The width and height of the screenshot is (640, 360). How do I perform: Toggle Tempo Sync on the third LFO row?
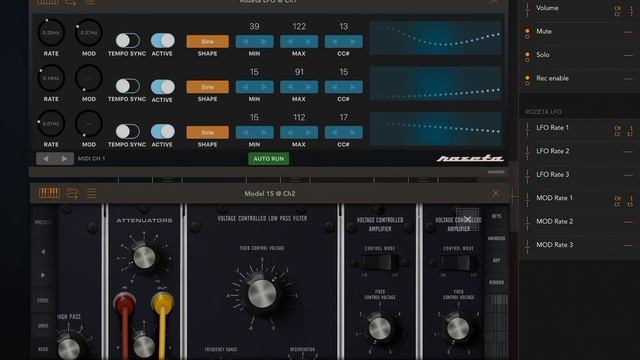point(127,131)
